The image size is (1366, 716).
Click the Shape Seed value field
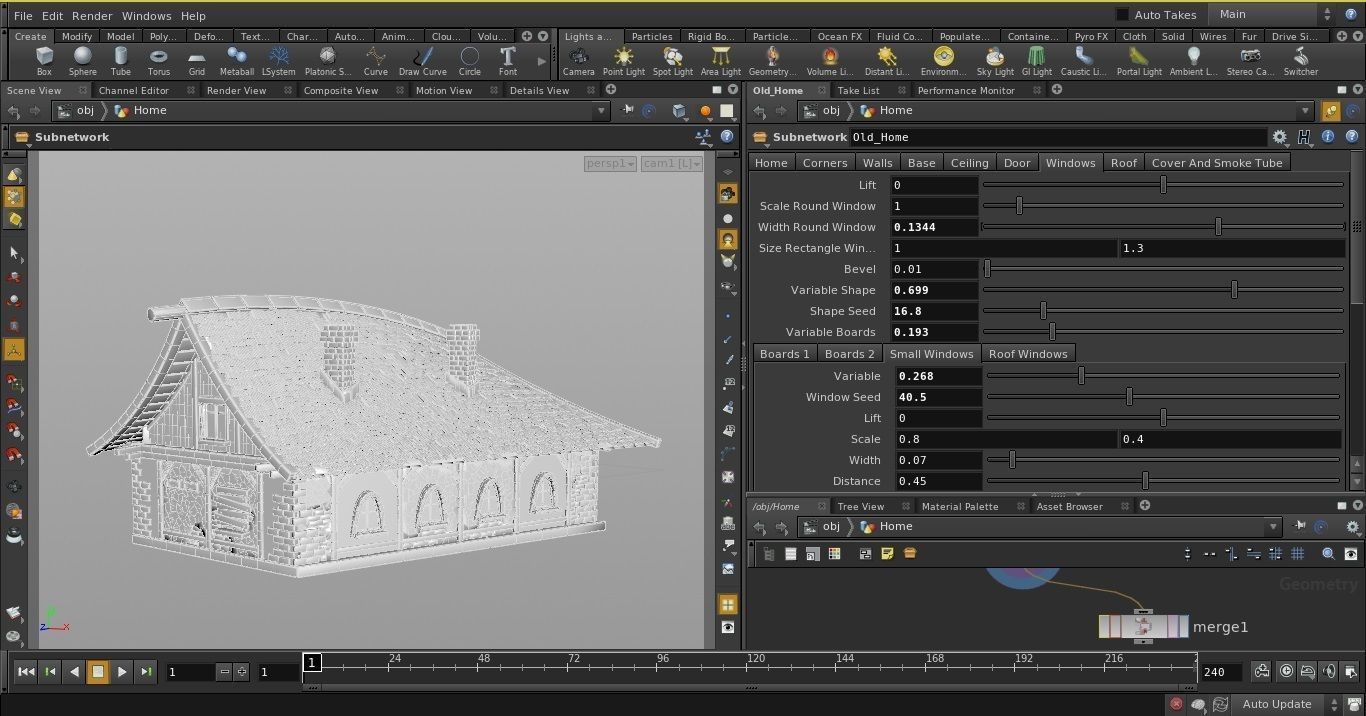click(x=934, y=311)
